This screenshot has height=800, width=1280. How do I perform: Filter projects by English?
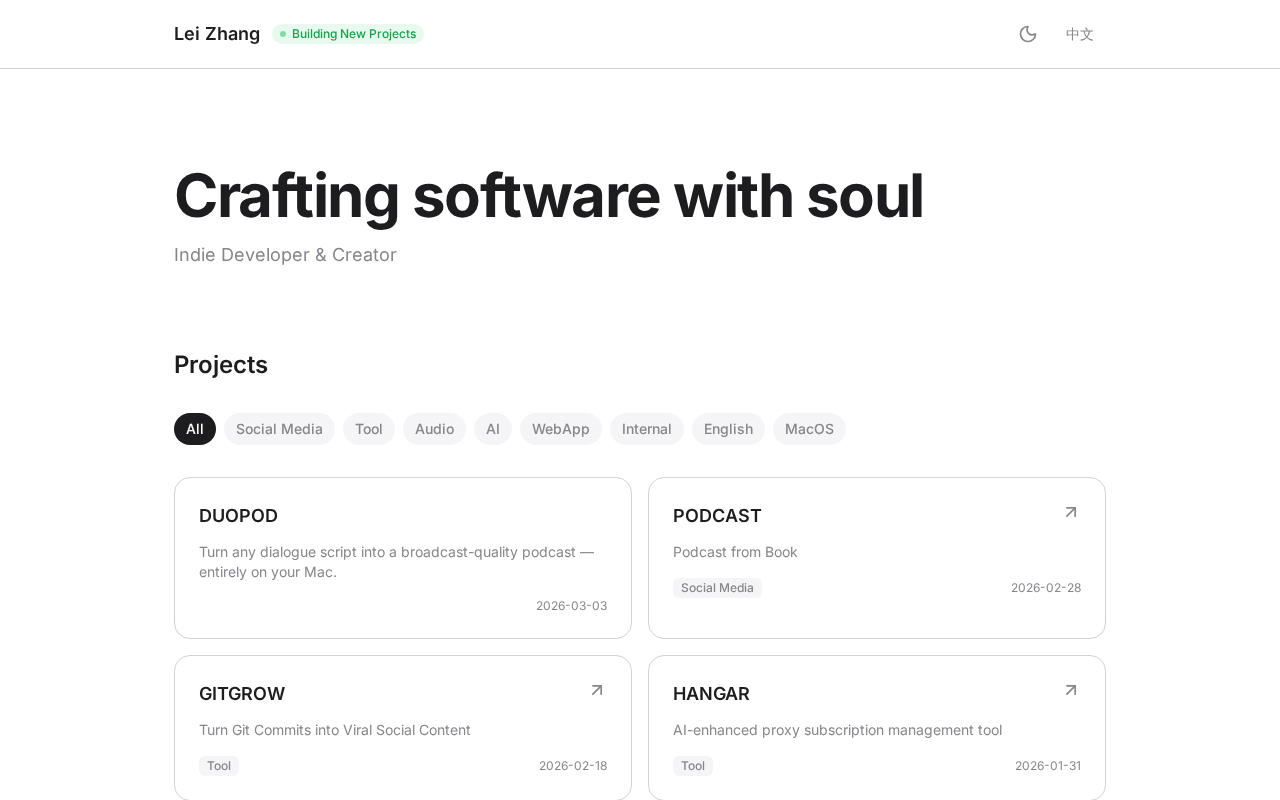tap(728, 429)
